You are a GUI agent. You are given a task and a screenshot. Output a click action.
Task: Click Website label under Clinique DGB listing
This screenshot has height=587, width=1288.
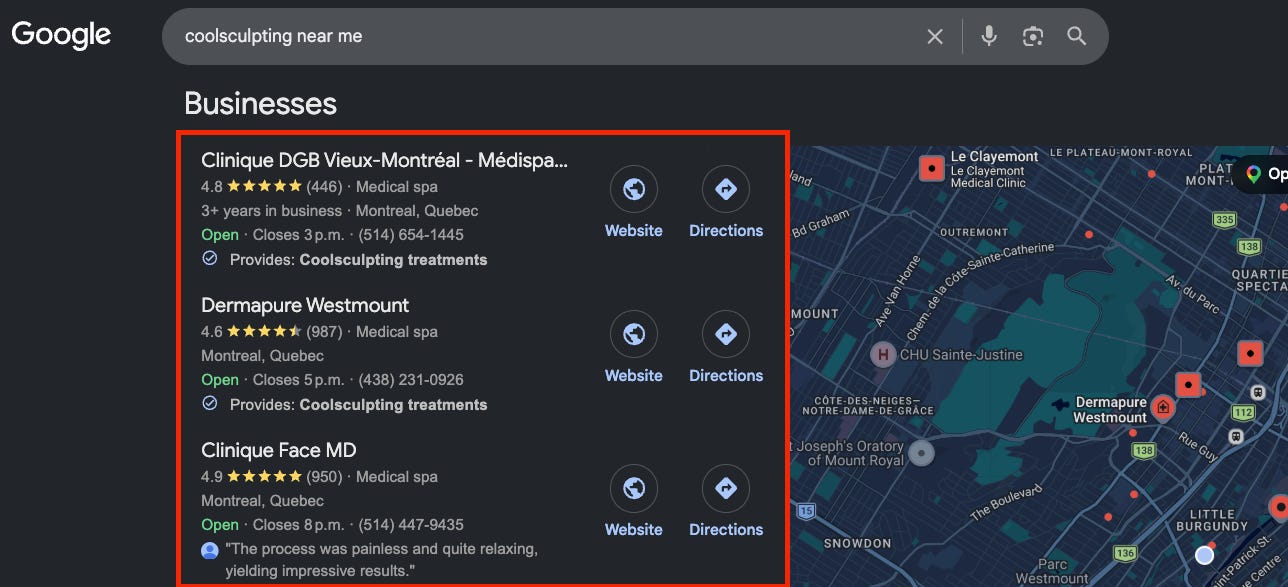pyautogui.click(x=634, y=230)
